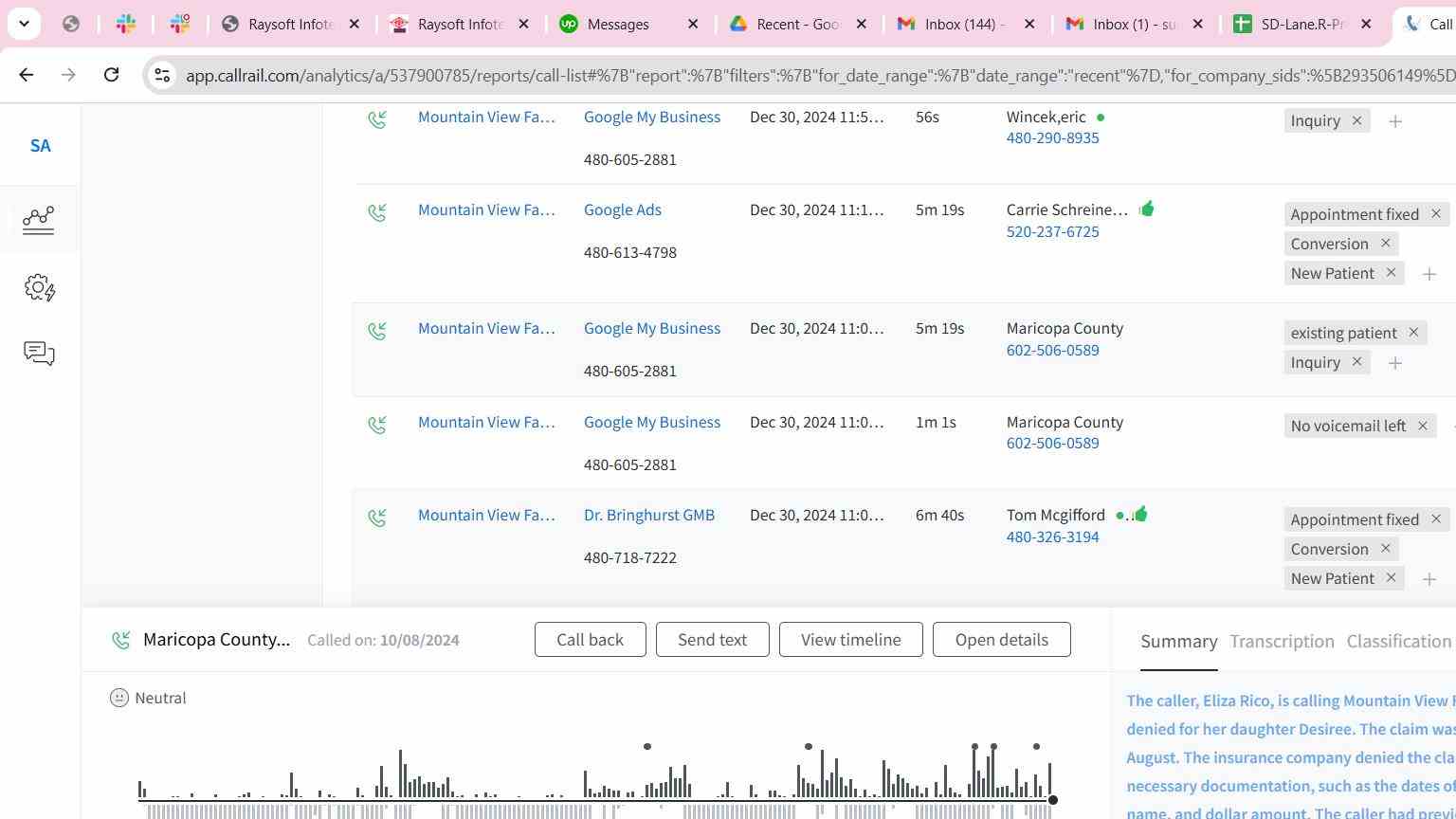Image resolution: width=1456 pixels, height=819 pixels.
Task: Click the leftmost marker dot above the waveform
Action: tap(647, 746)
